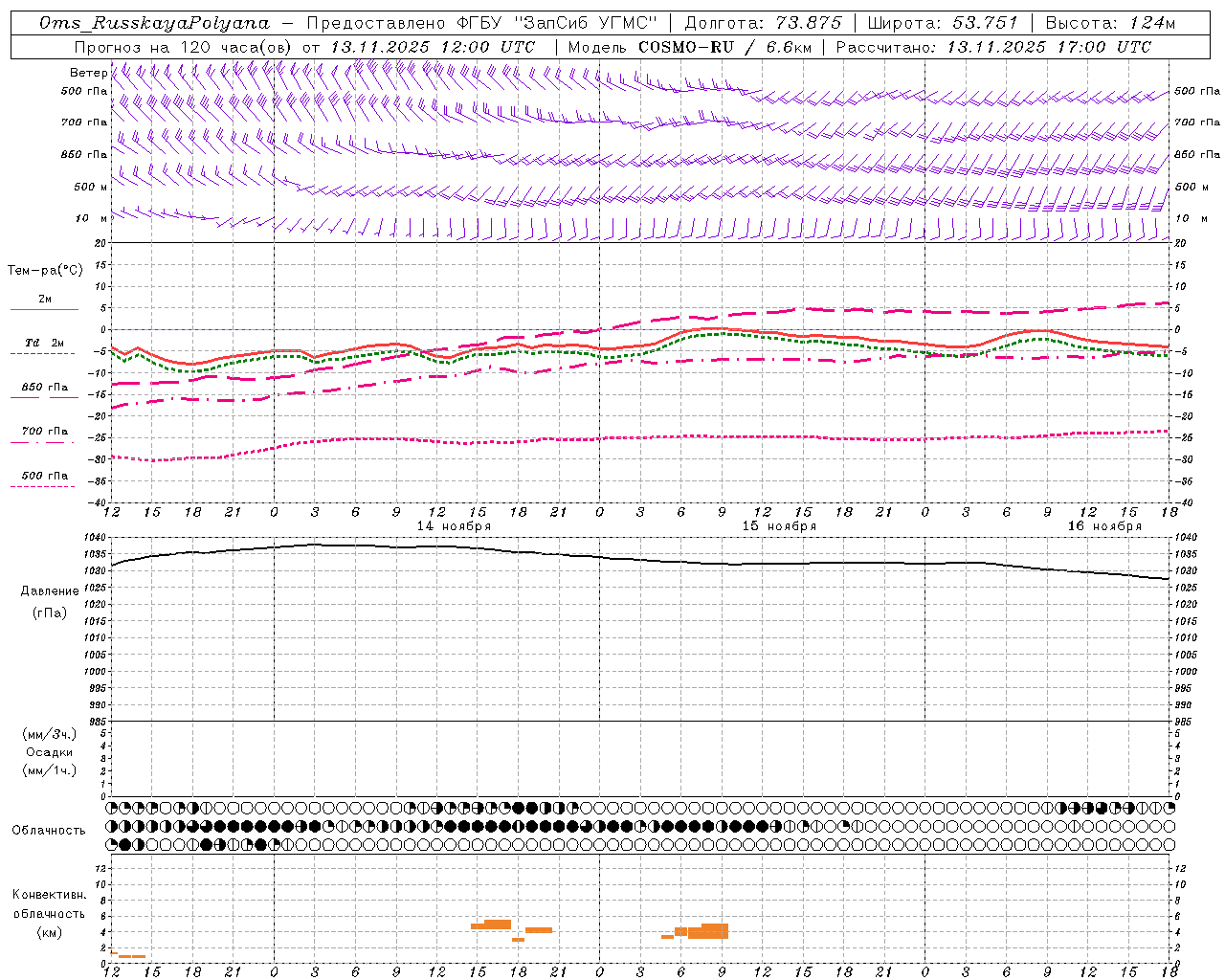Click the Давление pressure panel label
The image size is (1225, 980).
tap(50, 591)
